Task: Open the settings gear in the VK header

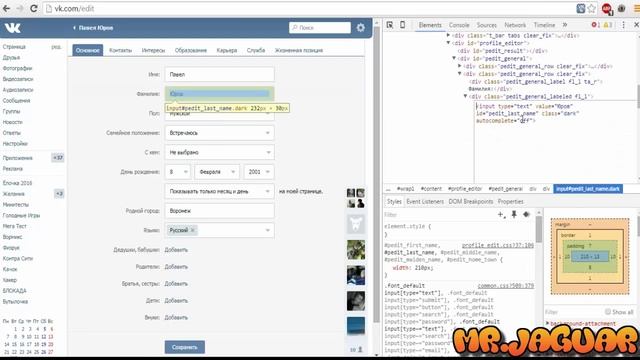Action: coord(360,28)
